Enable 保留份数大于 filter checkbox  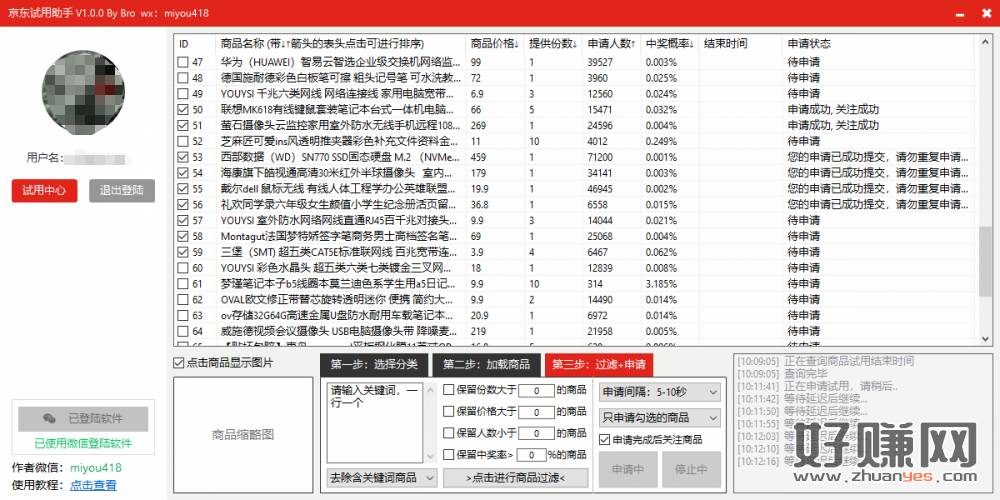tap(449, 390)
